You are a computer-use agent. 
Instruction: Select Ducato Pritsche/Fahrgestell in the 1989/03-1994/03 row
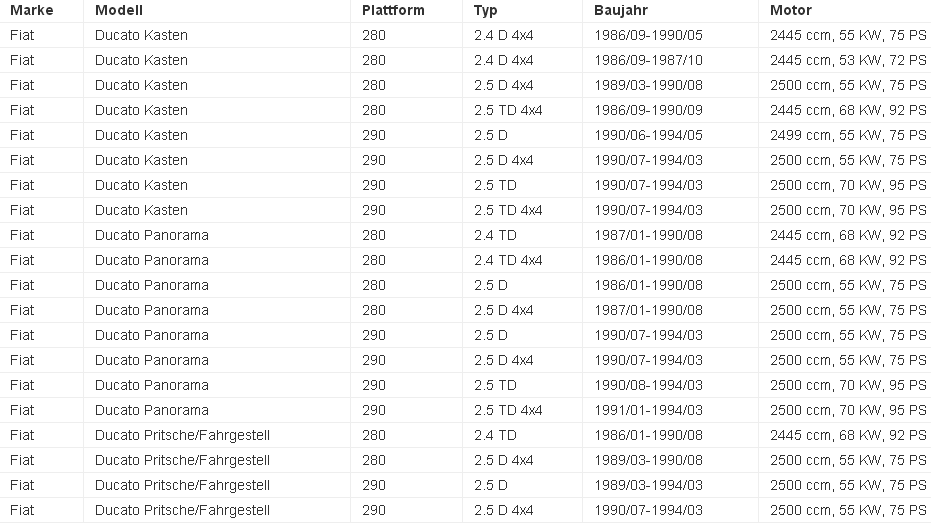[182, 485]
